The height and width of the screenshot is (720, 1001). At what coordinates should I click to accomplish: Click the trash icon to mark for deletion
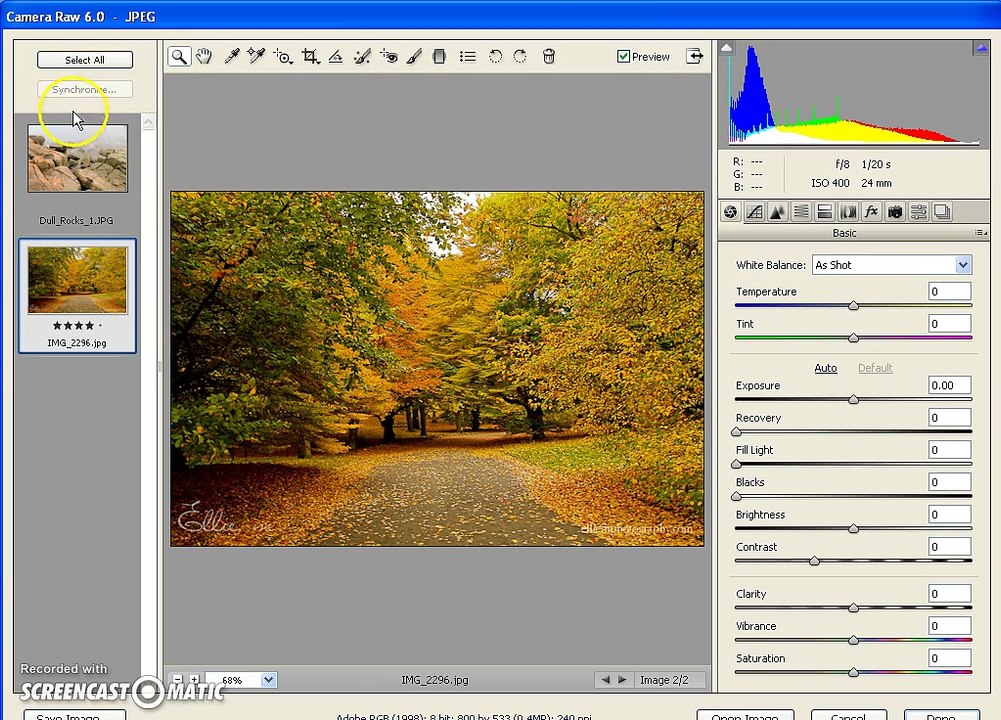(548, 56)
